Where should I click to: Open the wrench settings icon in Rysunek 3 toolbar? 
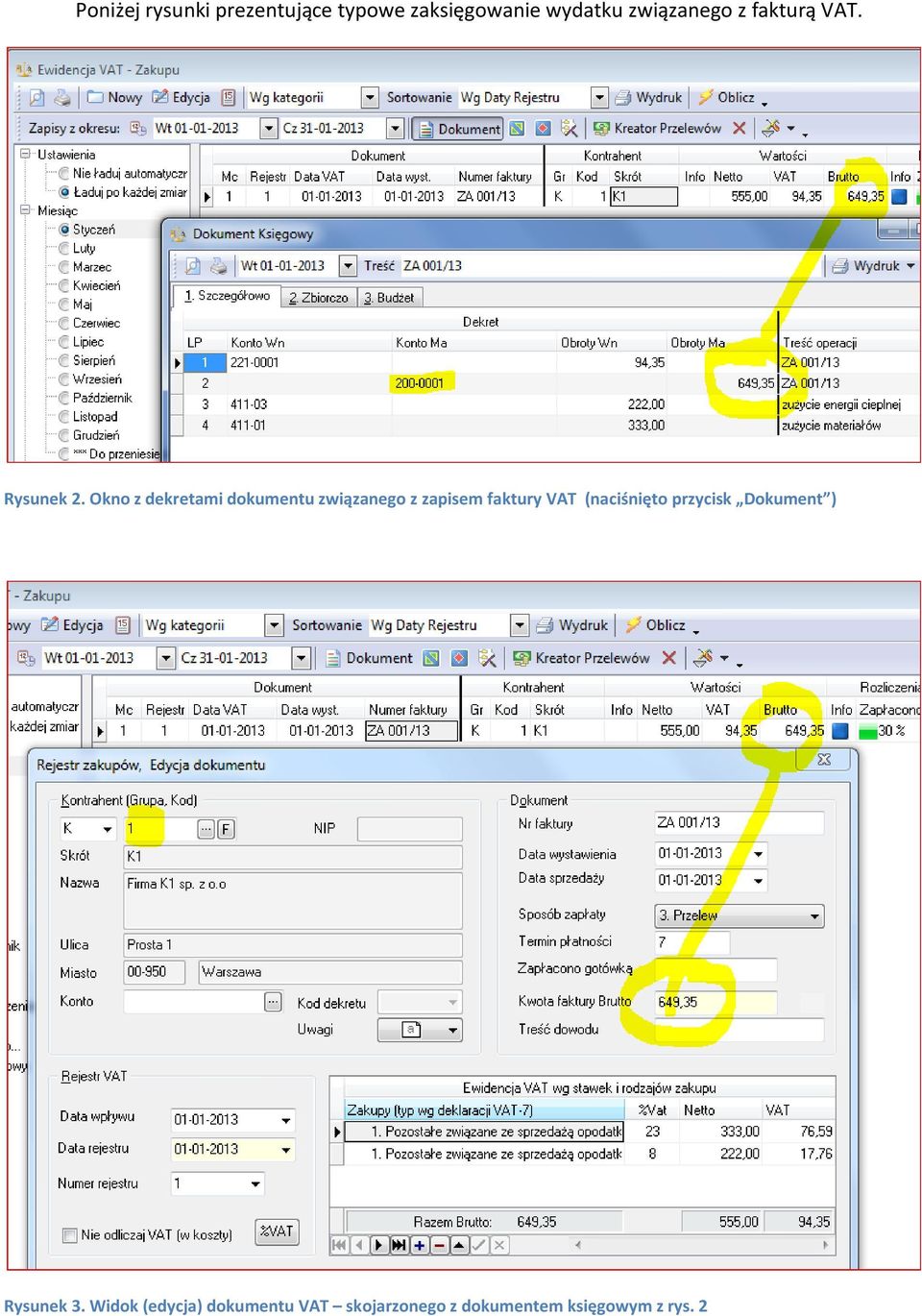click(x=704, y=657)
